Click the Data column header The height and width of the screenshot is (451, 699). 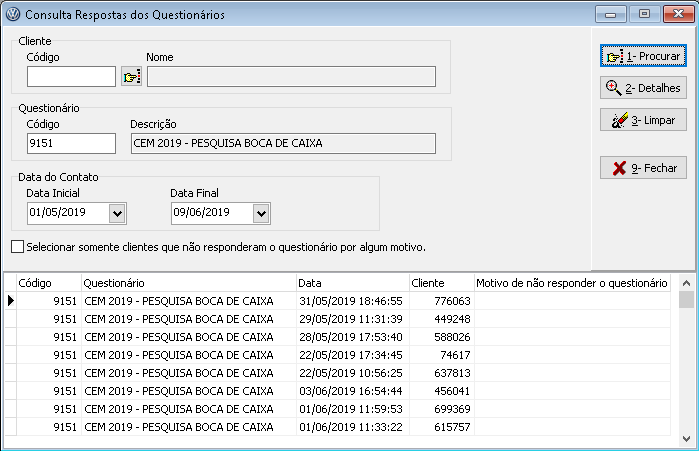(x=353, y=283)
